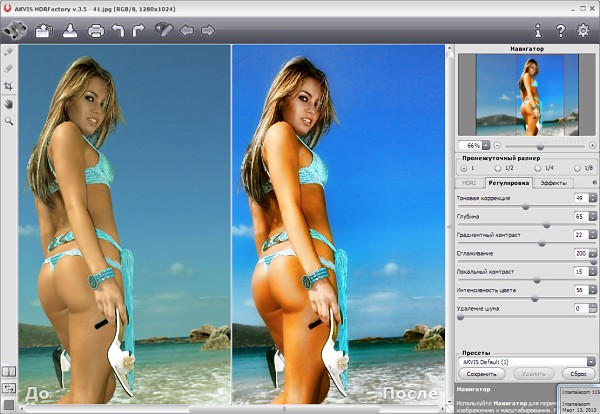The image size is (600, 414).
Task: Open the AKVIS Default presets dropdown
Action: 592,361
